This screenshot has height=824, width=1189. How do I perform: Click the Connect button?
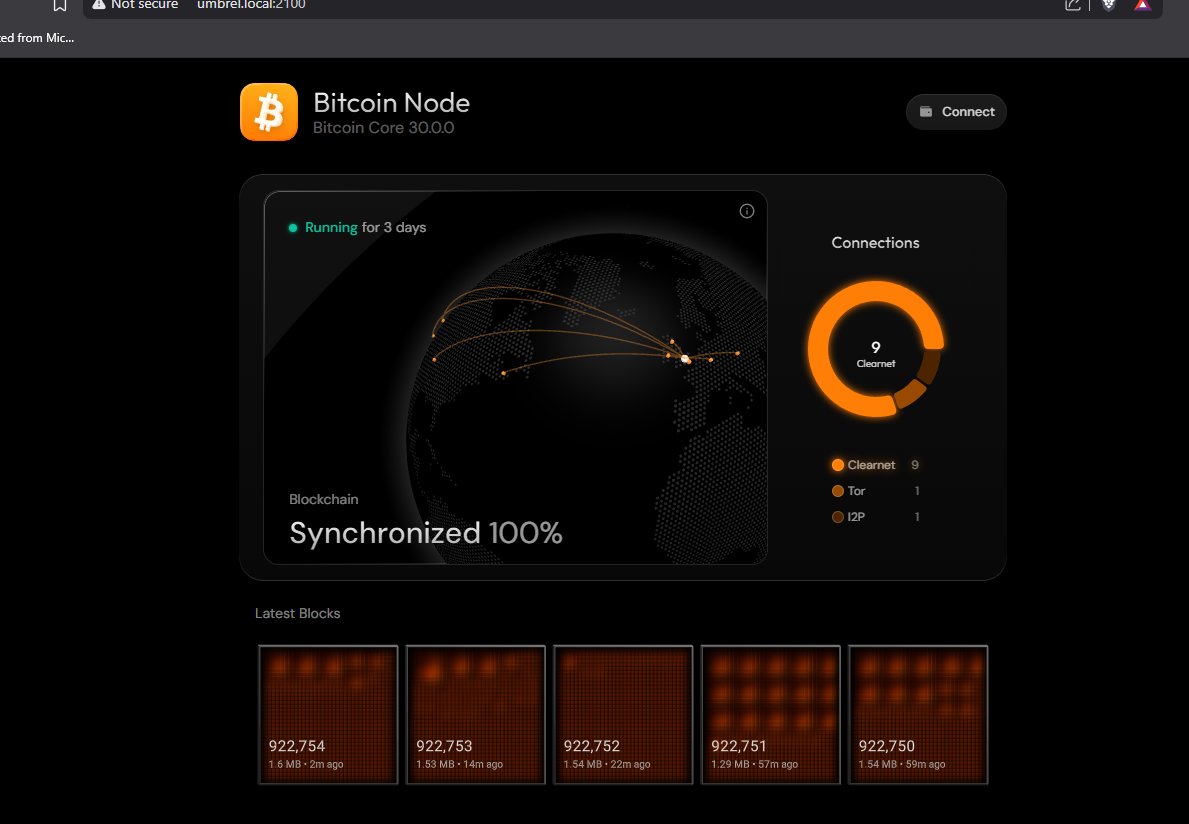[956, 111]
